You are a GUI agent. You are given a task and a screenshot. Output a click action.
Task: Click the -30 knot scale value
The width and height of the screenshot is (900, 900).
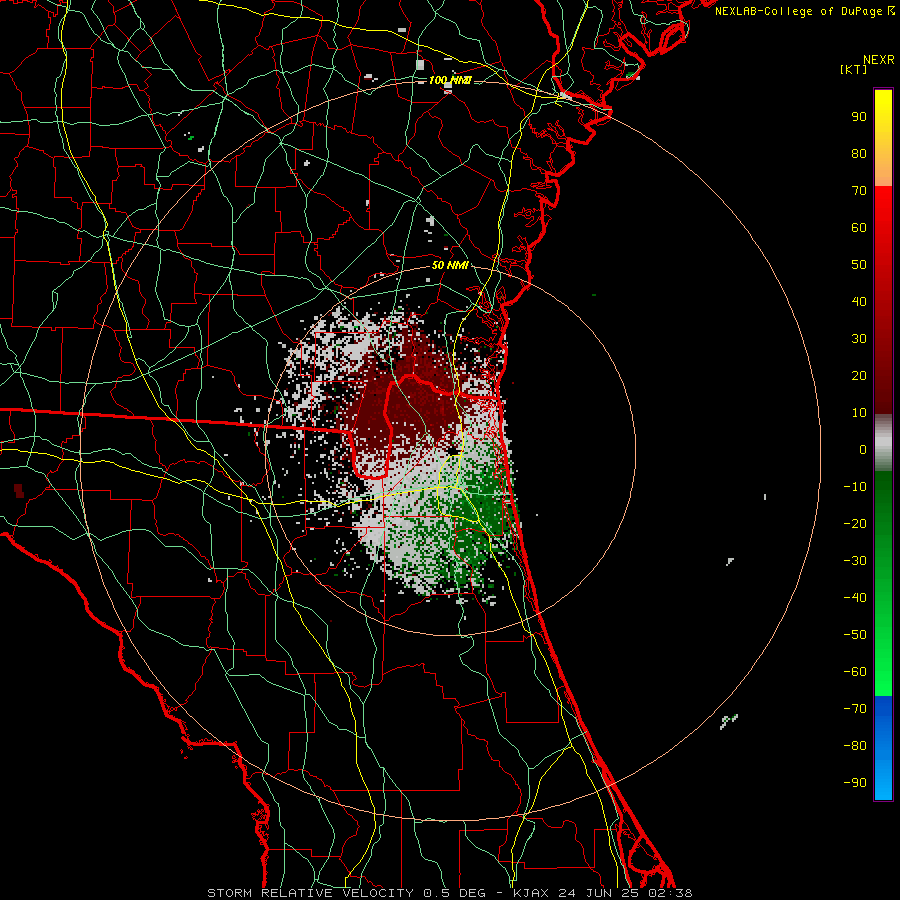click(855, 561)
